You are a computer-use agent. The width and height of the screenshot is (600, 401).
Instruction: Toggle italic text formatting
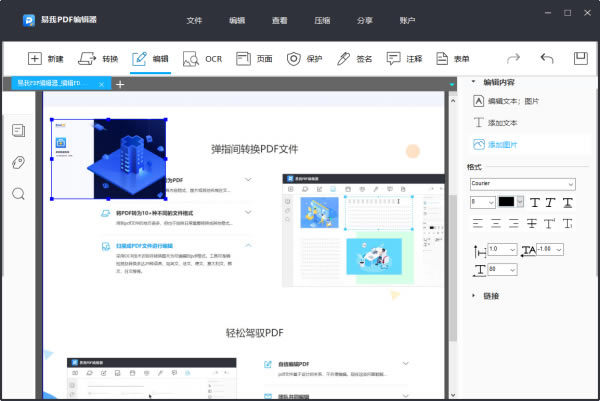coord(550,202)
